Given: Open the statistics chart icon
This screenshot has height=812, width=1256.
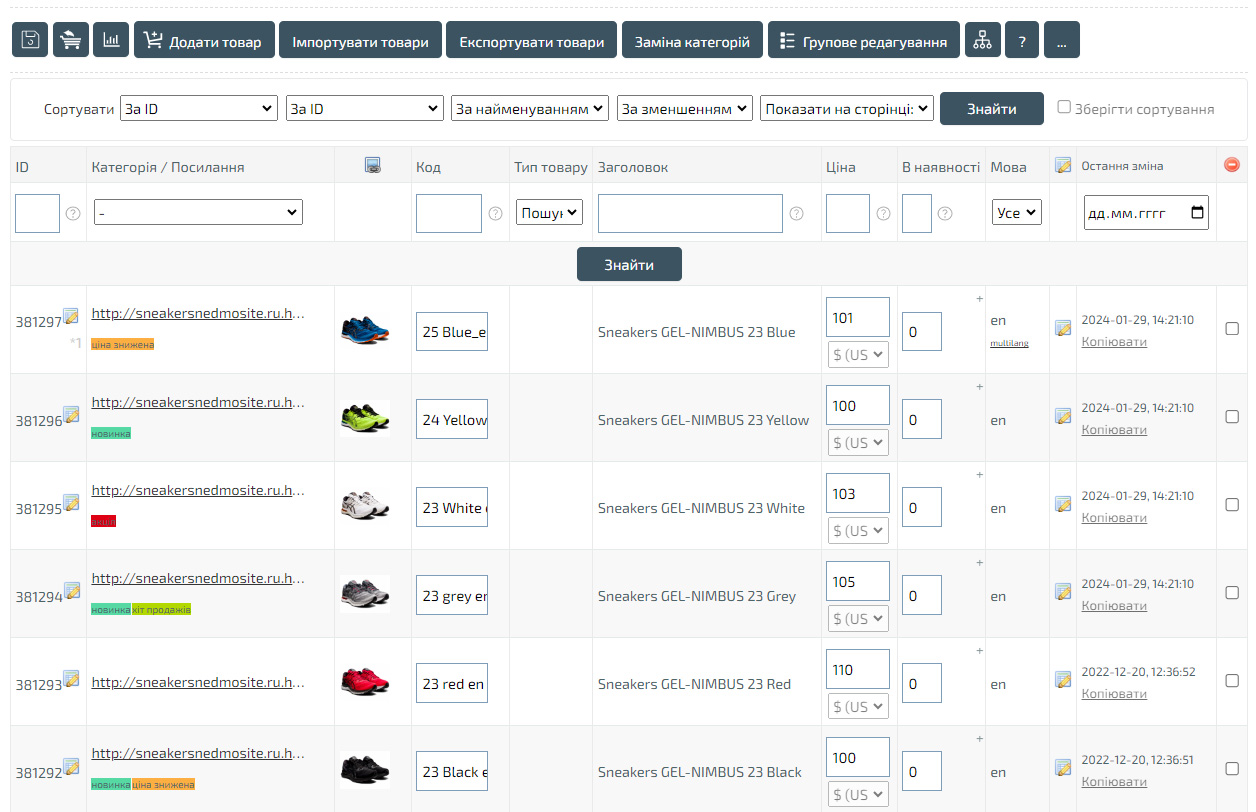Looking at the screenshot, I should 111,41.
